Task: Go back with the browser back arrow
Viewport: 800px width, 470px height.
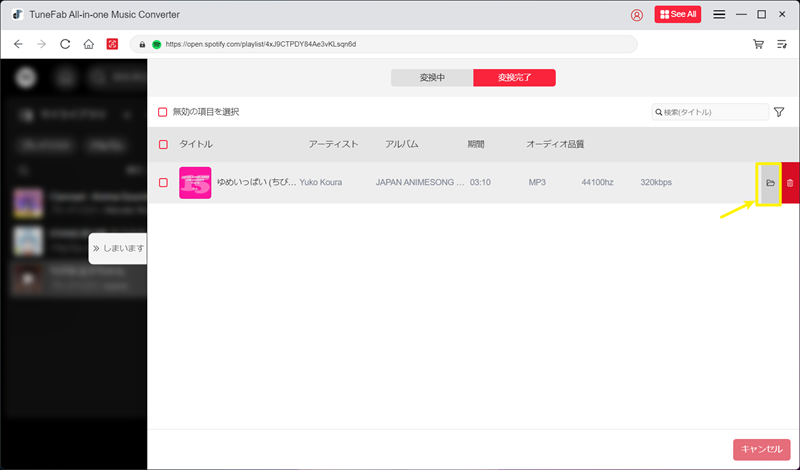Action: [x=18, y=44]
